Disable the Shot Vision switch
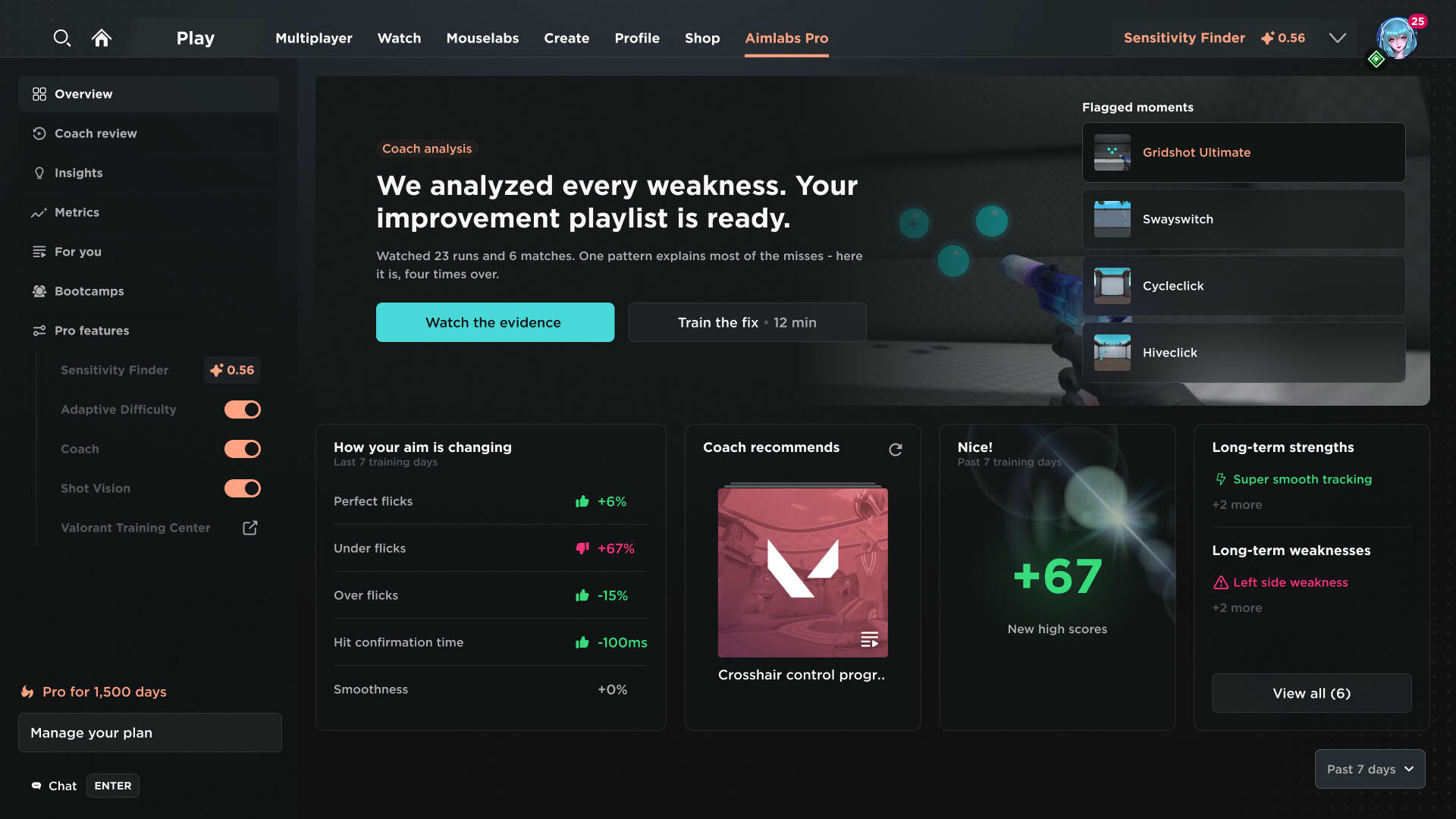Screen dimensions: 1456x819 243,488
